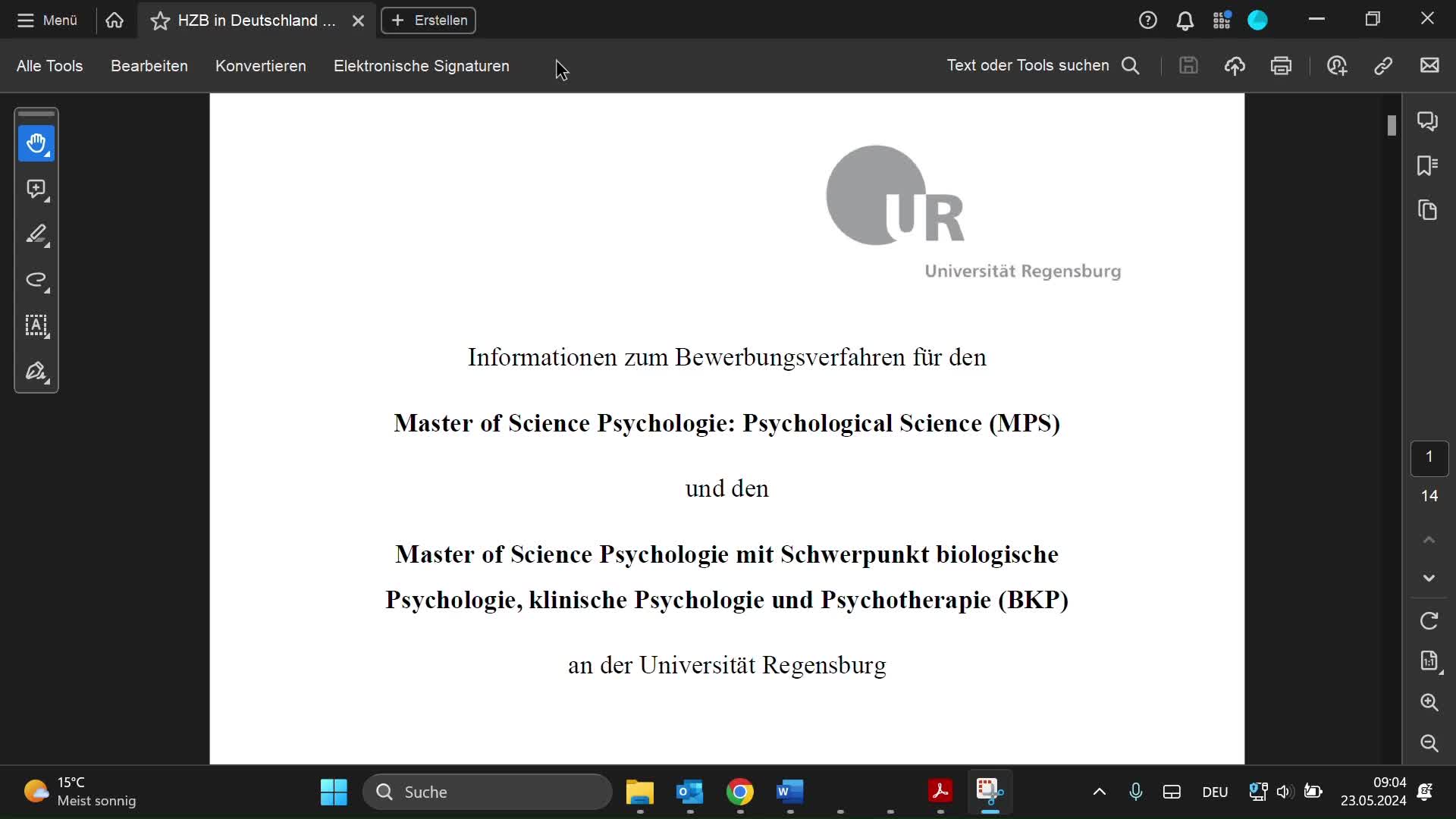Copy share link icon
The height and width of the screenshot is (819, 1456).
[x=1383, y=66]
